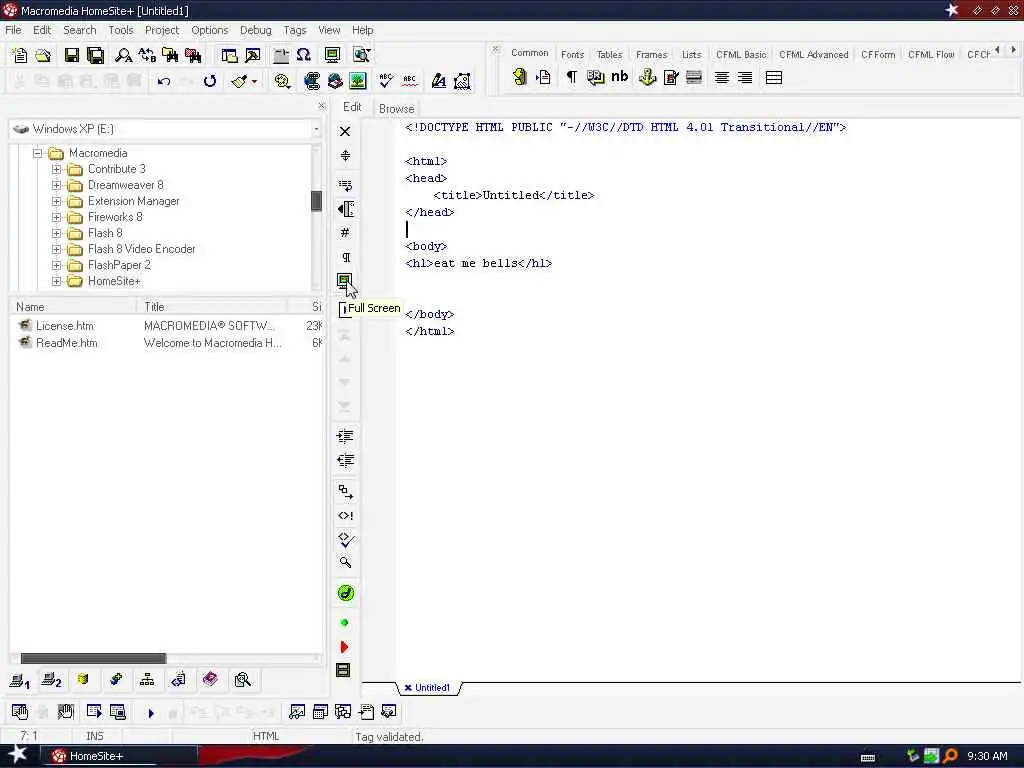Toggle word wrap icon in editor toolbar
Image resolution: width=1024 pixels, height=768 pixels.
pos(345,185)
